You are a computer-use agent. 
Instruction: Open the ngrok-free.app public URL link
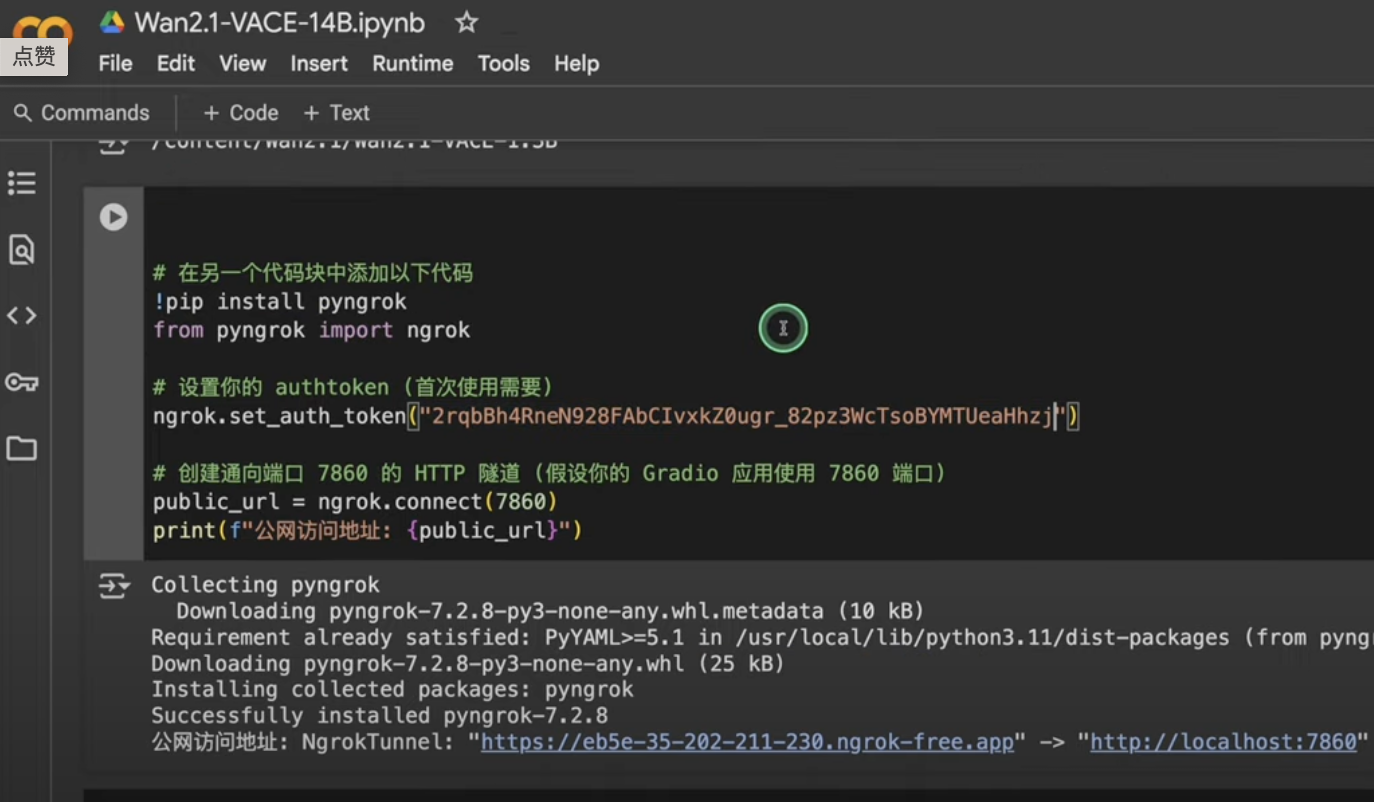click(747, 742)
